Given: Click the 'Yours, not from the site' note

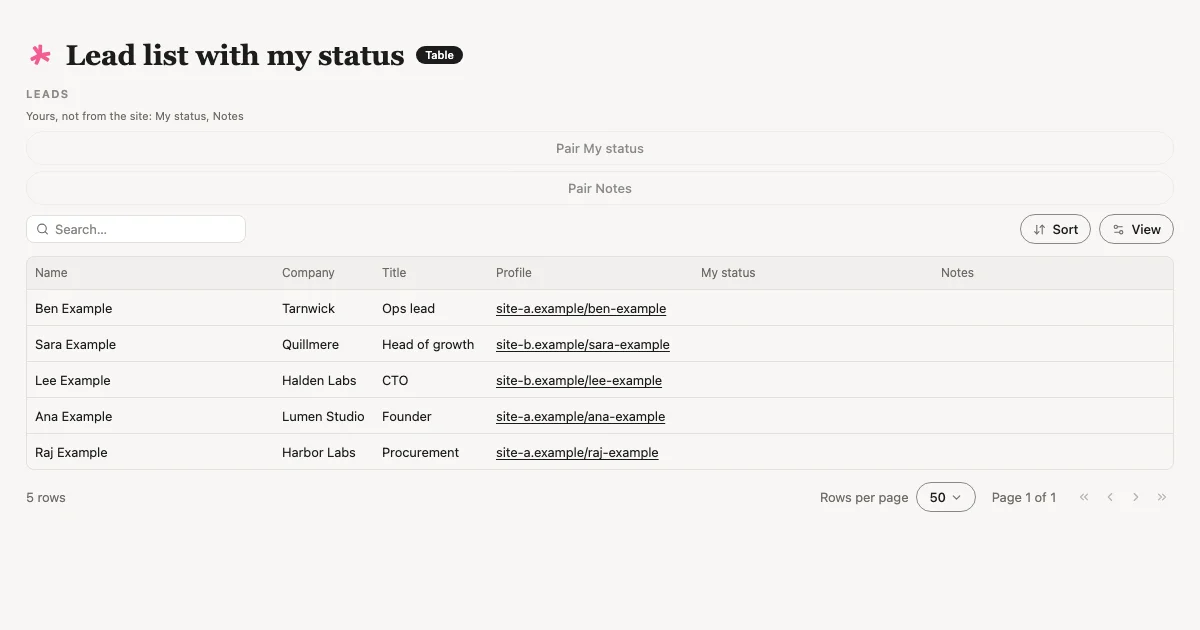Looking at the screenshot, I should [135, 116].
